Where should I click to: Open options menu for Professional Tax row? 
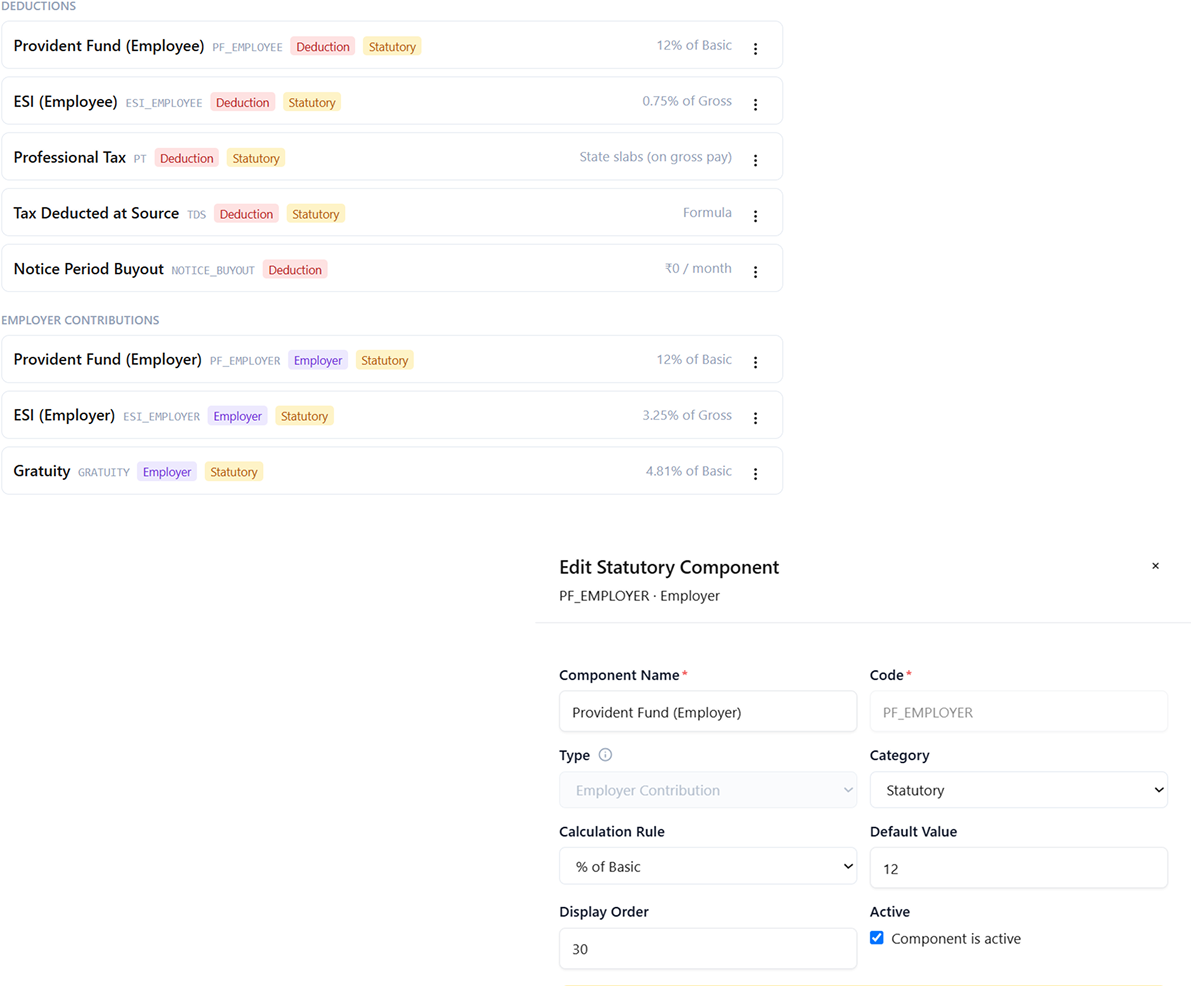[x=755, y=160]
